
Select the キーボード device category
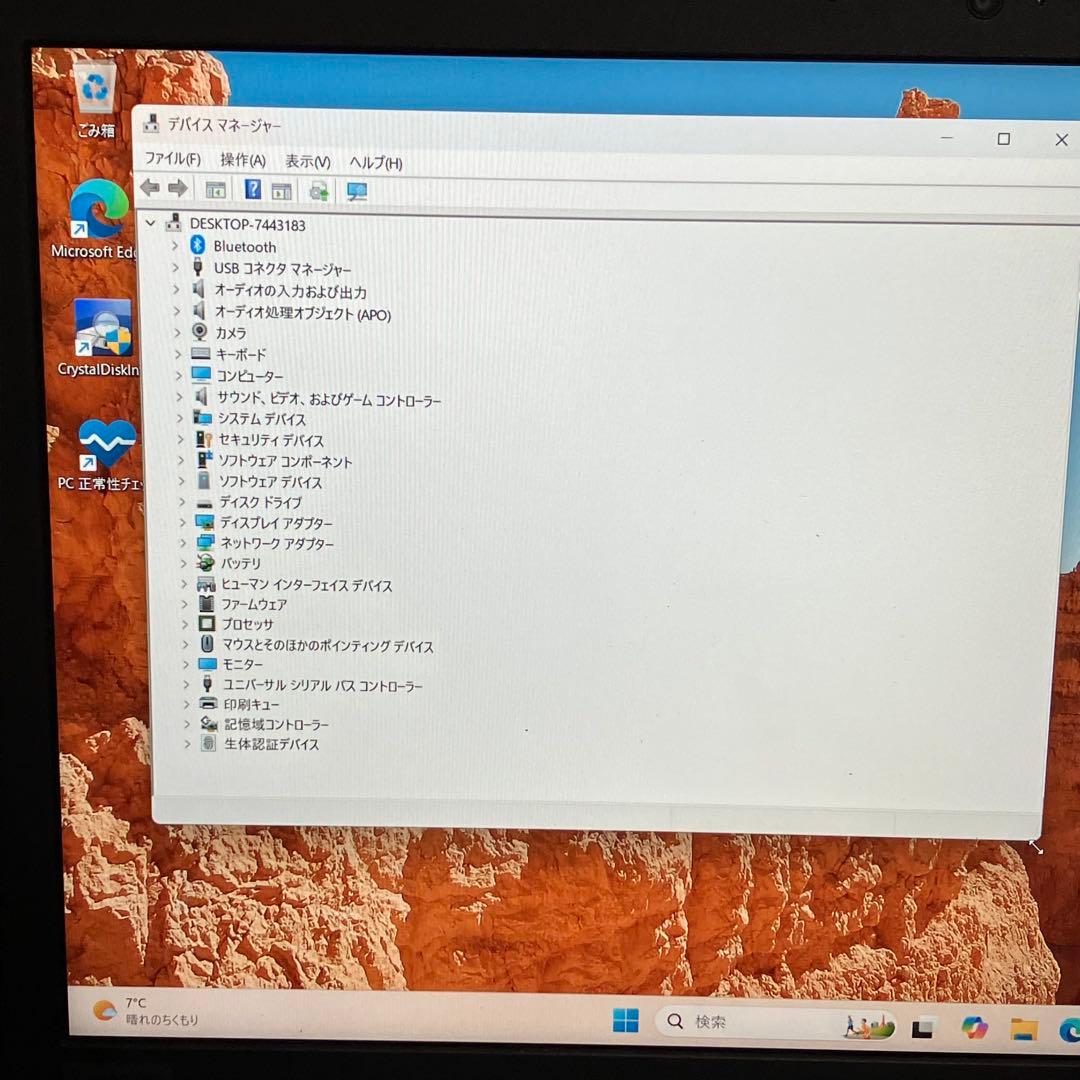[x=240, y=355]
